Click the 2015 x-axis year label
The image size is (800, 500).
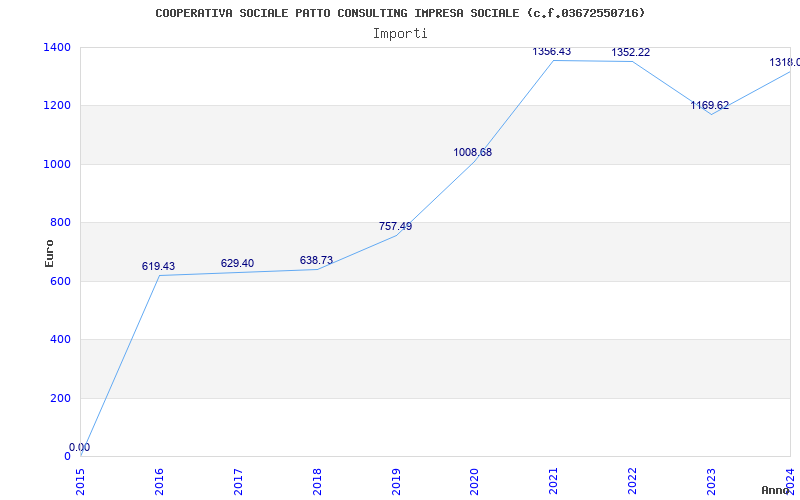pos(81,481)
